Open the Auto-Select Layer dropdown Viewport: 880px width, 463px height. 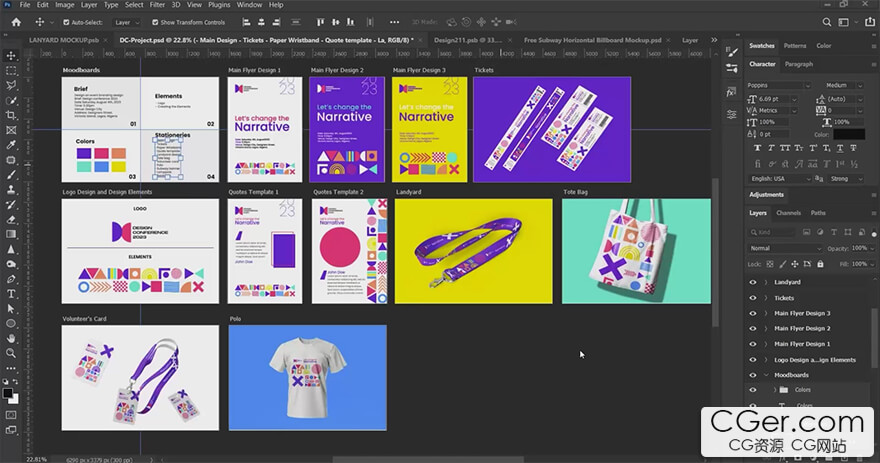[x=126, y=22]
